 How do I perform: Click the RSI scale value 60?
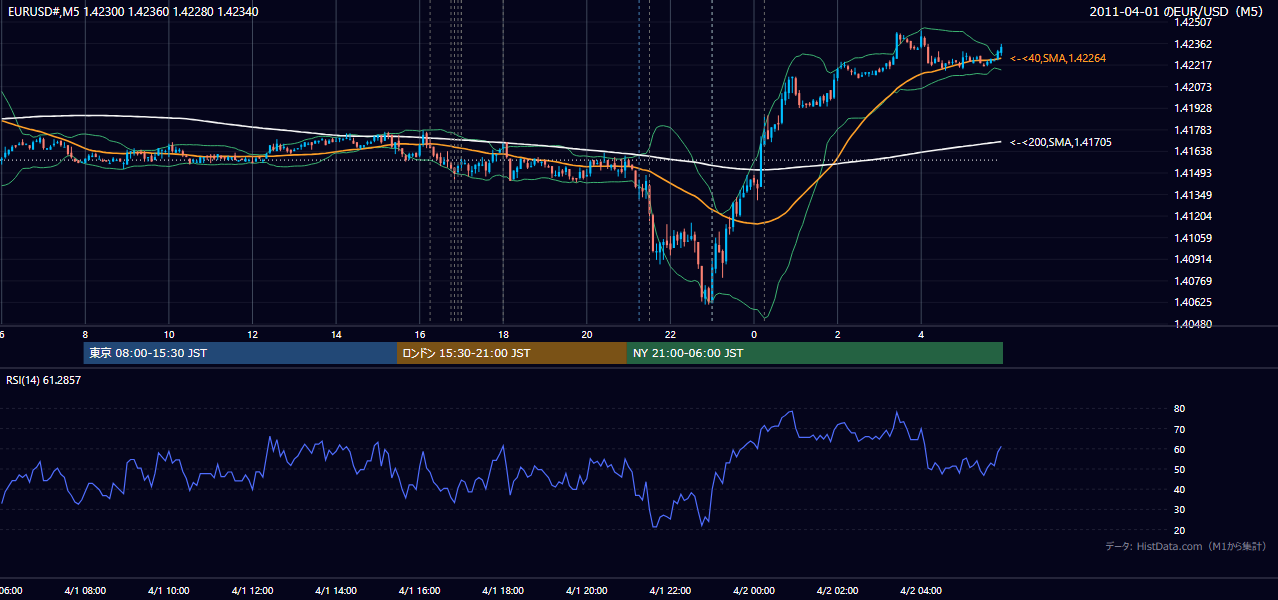click(x=1179, y=450)
